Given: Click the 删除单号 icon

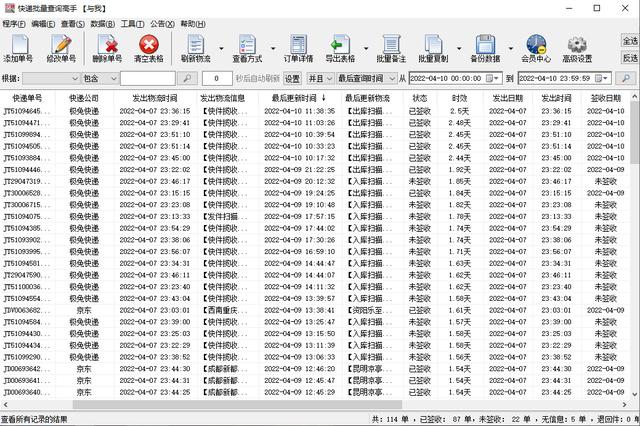Looking at the screenshot, I should pos(107,48).
